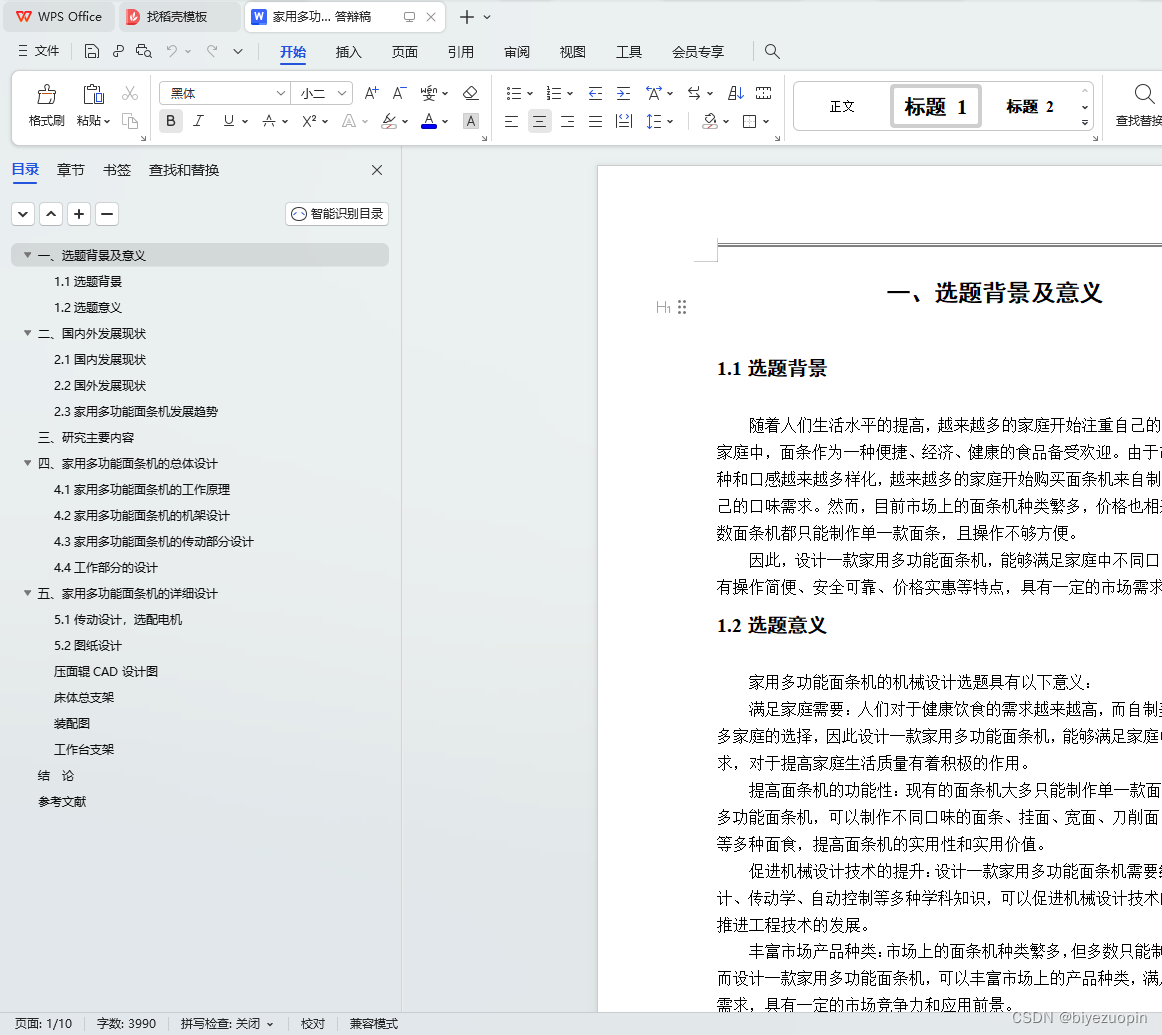
Task: Click the Align right paragraph icon
Action: (x=568, y=122)
